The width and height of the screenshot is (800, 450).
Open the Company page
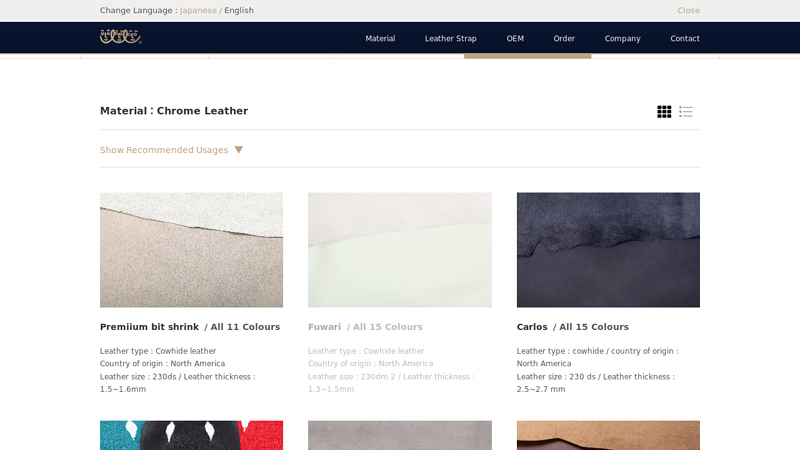click(x=622, y=39)
